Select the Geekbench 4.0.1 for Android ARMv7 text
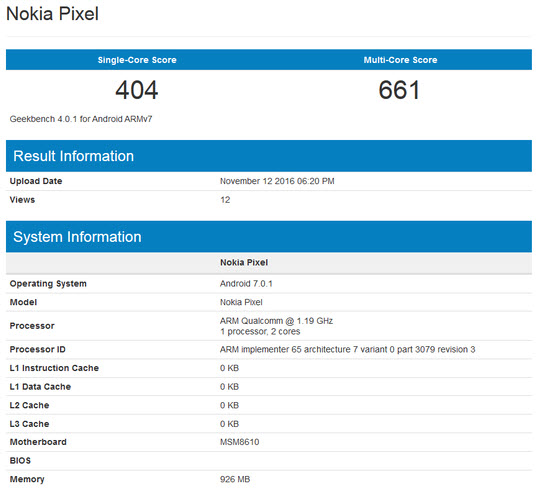 [x=81, y=119]
